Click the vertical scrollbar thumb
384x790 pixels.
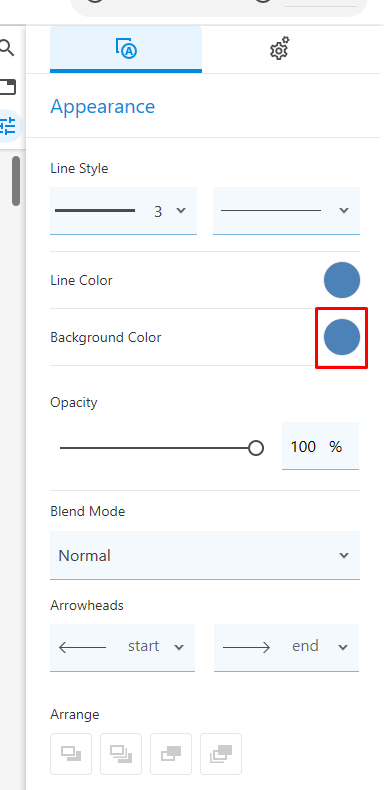click(16, 180)
